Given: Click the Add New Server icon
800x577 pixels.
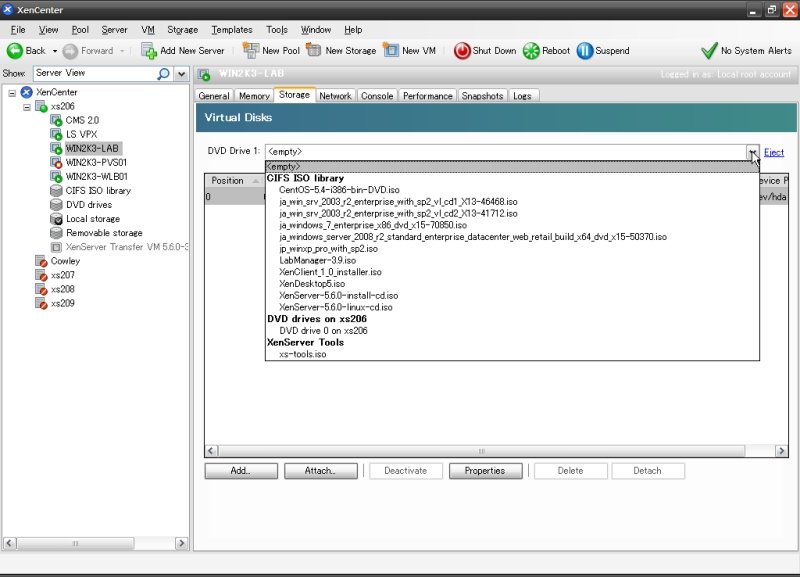Looking at the screenshot, I should pyautogui.click(x=148, y=51).
